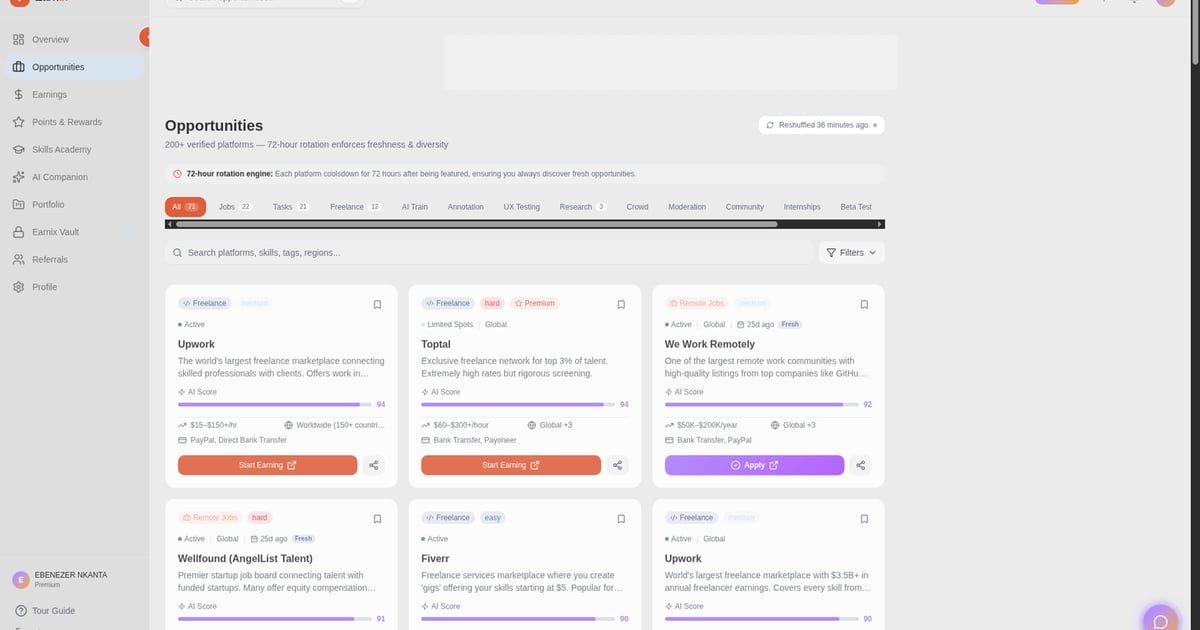Click the Worldwide (150+ countries) text
The width and height of the screenshot is (1200, 630).
340,425
